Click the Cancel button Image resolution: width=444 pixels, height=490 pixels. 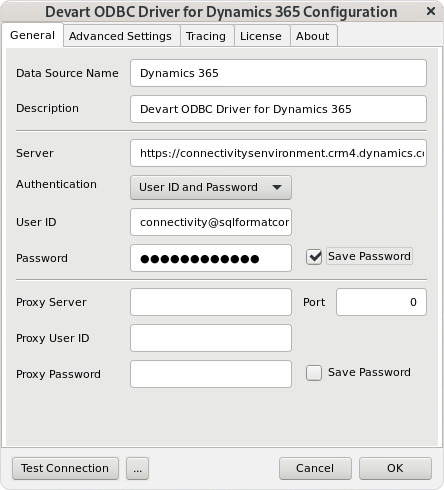(315, 468)
